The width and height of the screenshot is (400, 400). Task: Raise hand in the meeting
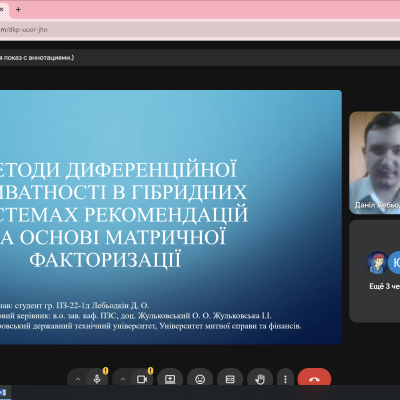[260, 379]
